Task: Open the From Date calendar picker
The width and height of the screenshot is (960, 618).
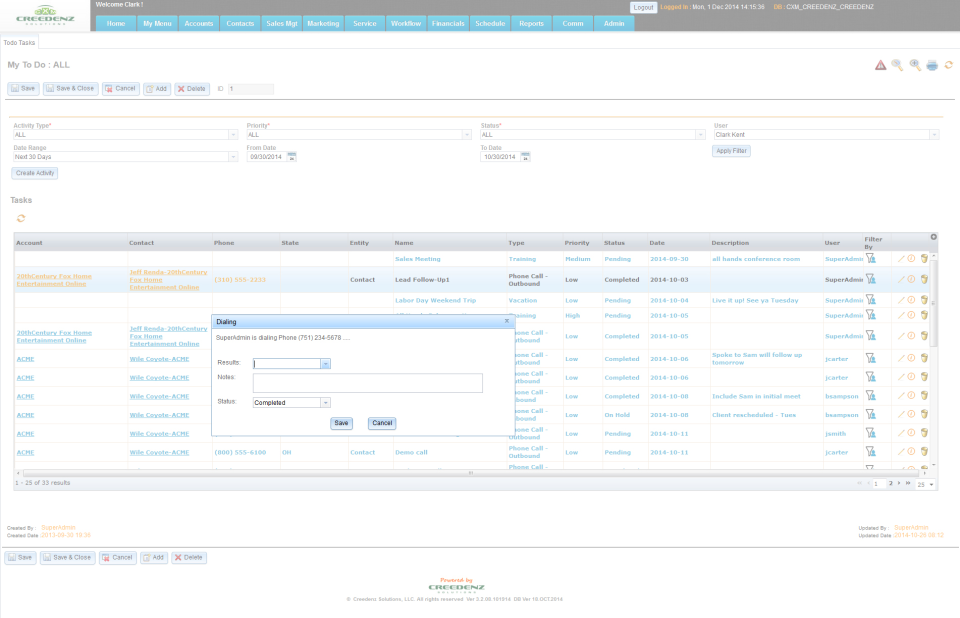Action: coord(291,157)
